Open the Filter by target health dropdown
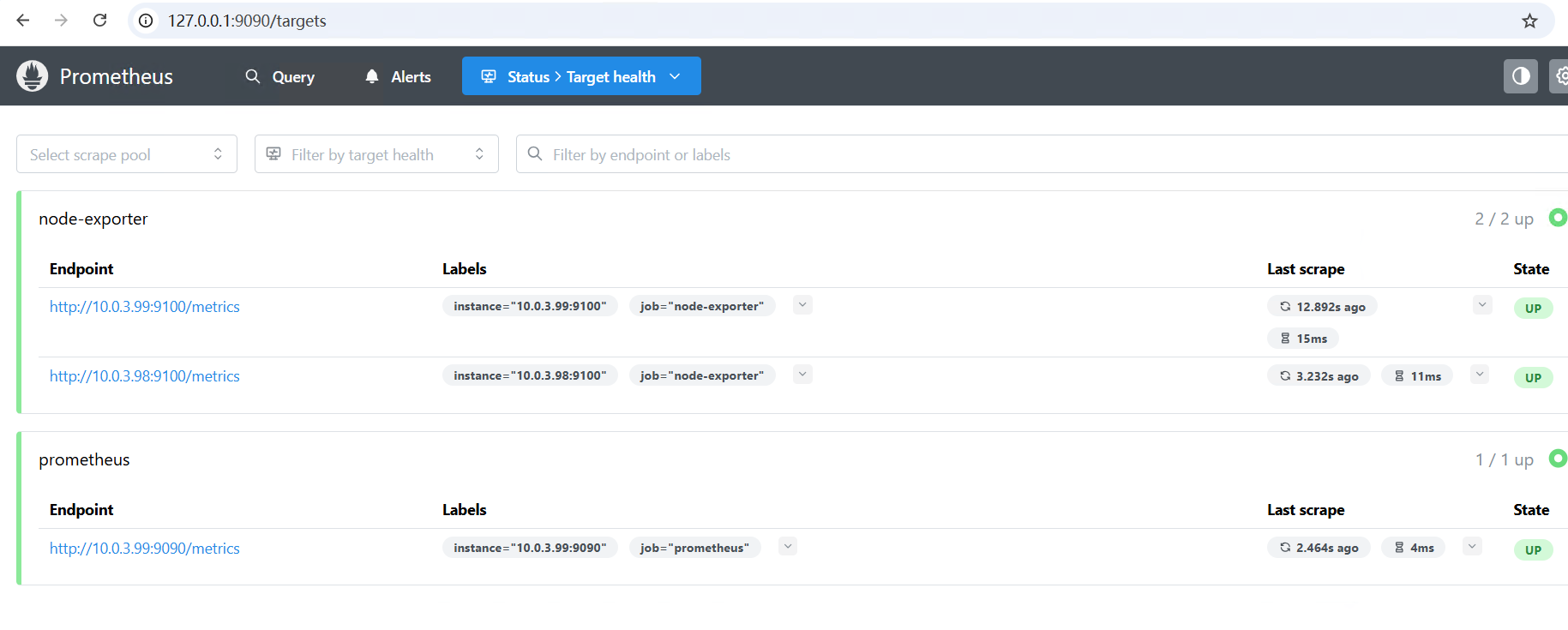Screen dimensions: 1568x630 pos(376,154)
